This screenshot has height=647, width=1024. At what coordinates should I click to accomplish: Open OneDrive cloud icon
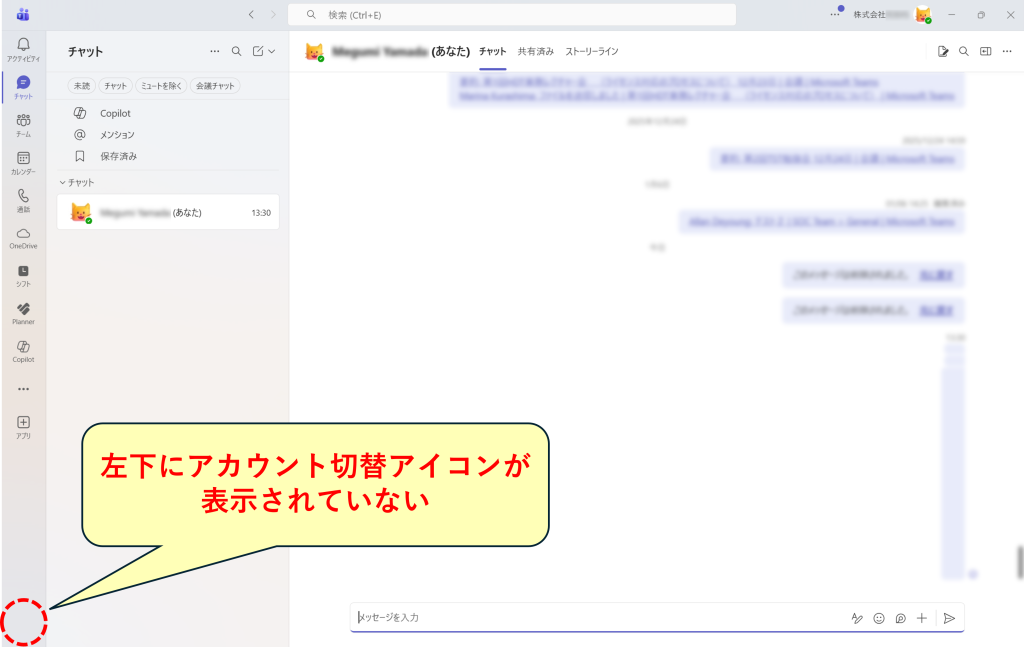24,238
